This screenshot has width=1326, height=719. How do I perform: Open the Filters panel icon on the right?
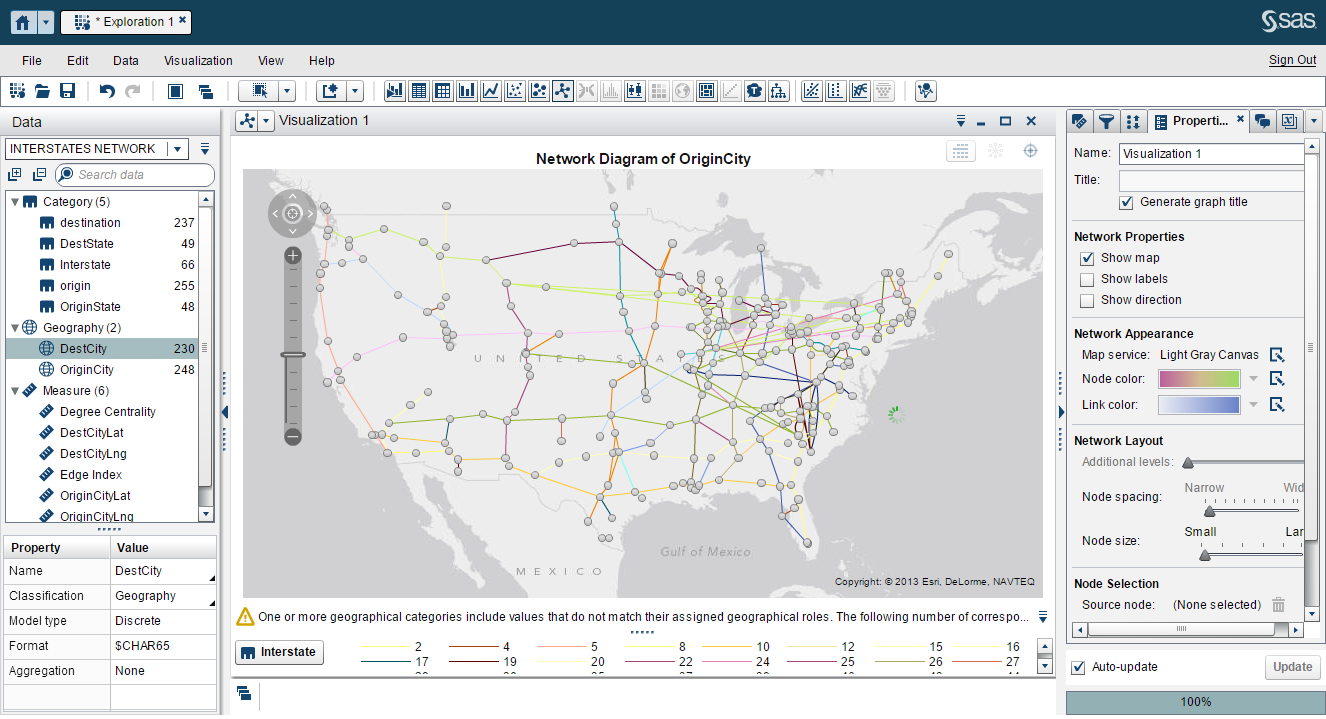click(1106, 121)
